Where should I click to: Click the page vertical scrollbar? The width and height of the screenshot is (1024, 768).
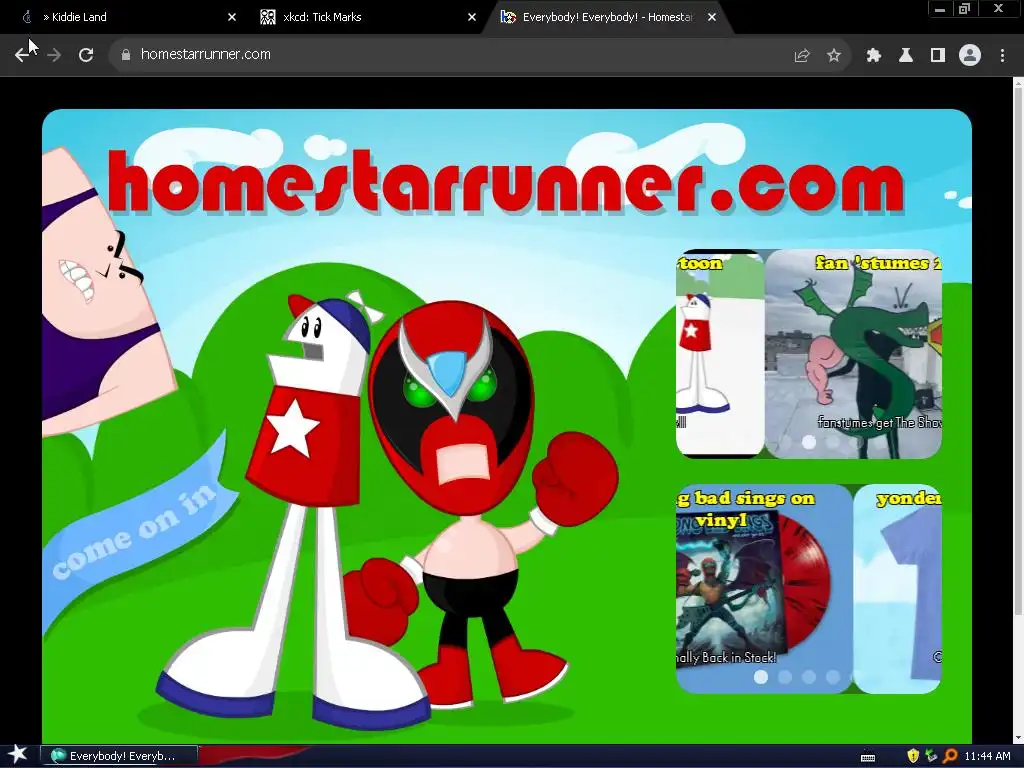coord(1018,353)
